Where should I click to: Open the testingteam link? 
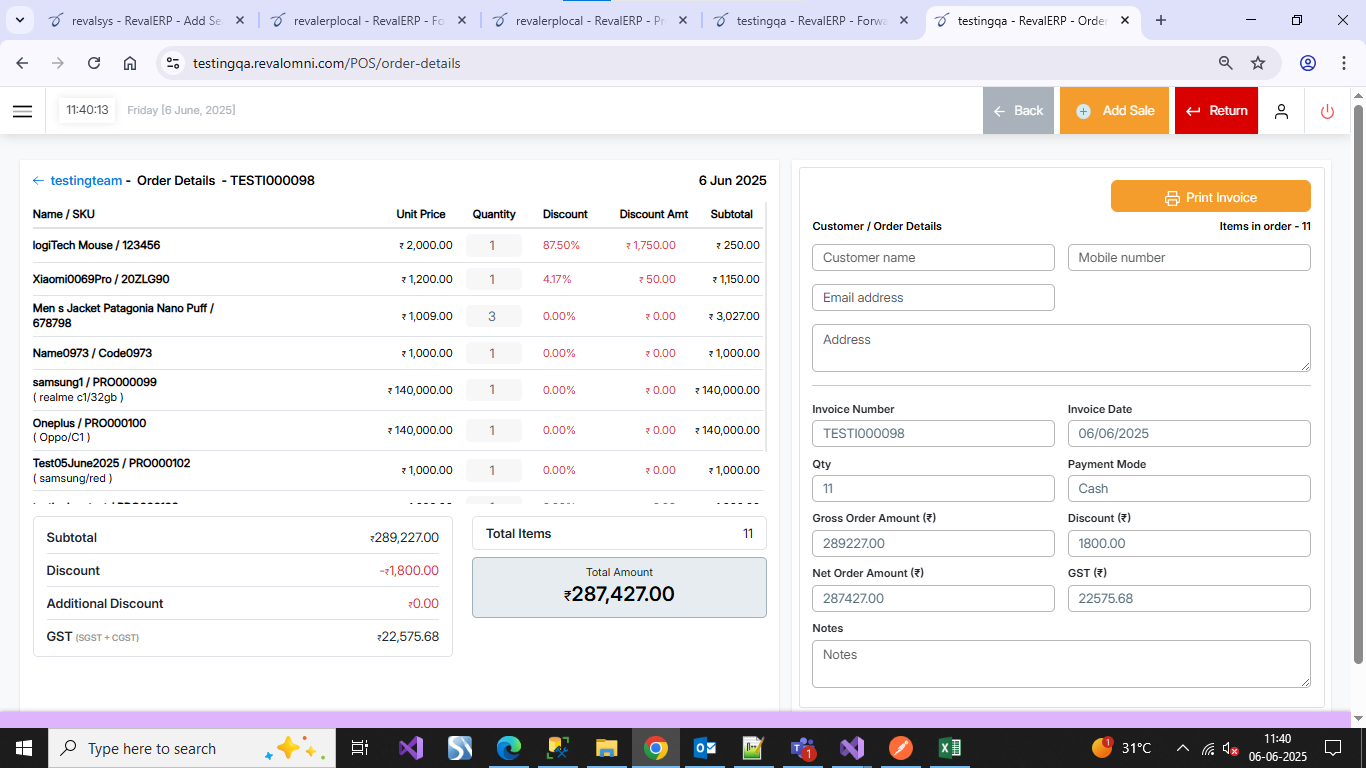point(86,181)
